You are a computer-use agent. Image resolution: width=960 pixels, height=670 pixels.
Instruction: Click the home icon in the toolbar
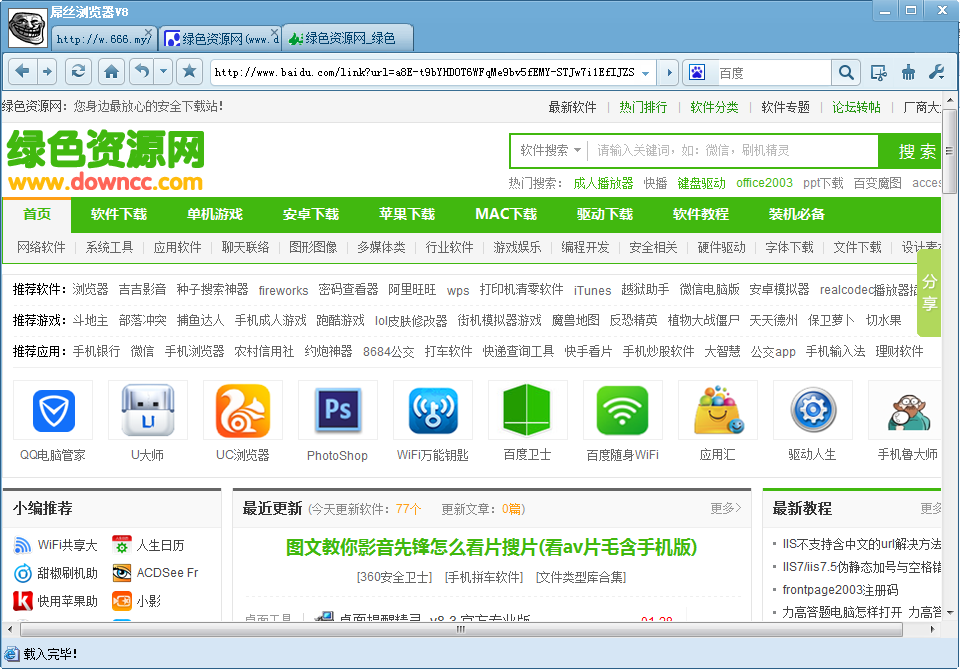click(112, 72)
